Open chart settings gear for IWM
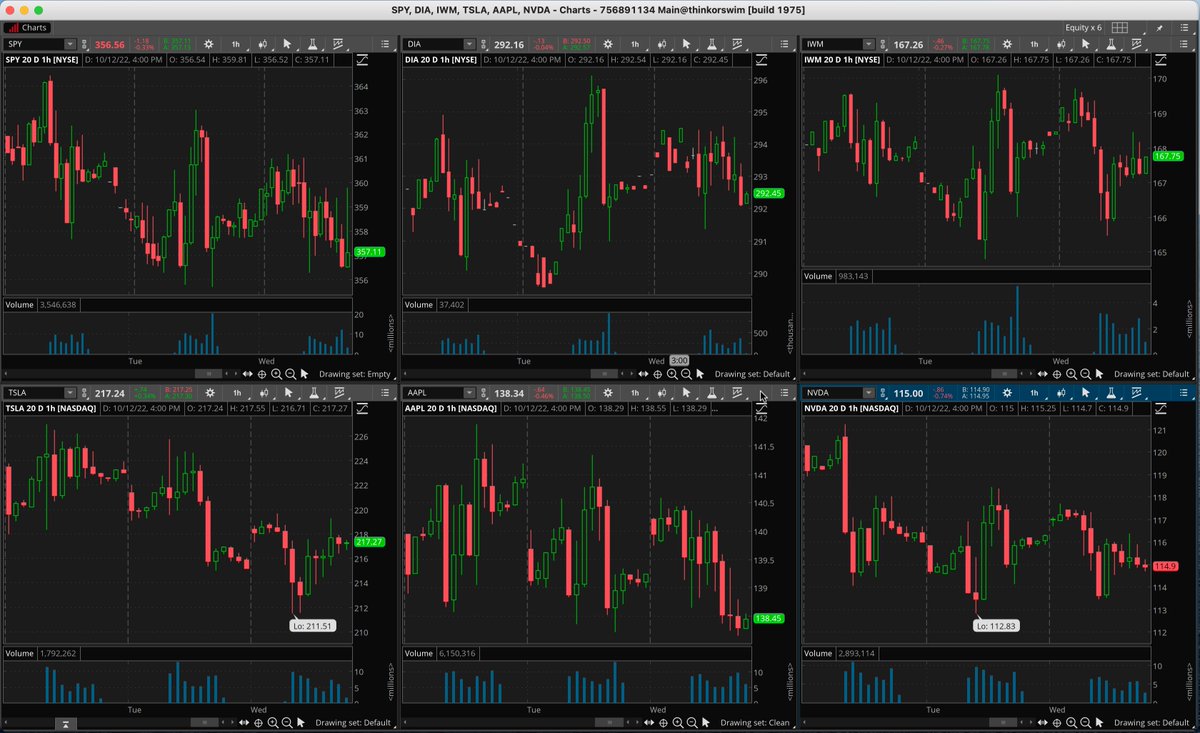 1006,44
